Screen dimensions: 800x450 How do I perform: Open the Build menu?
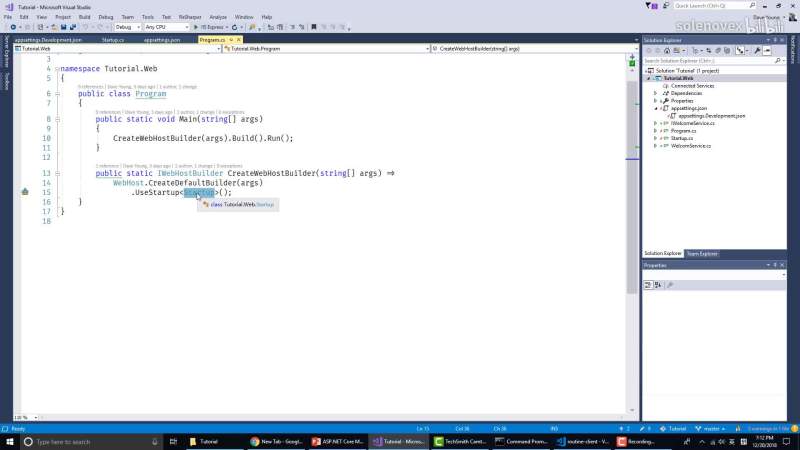(84, 17)
